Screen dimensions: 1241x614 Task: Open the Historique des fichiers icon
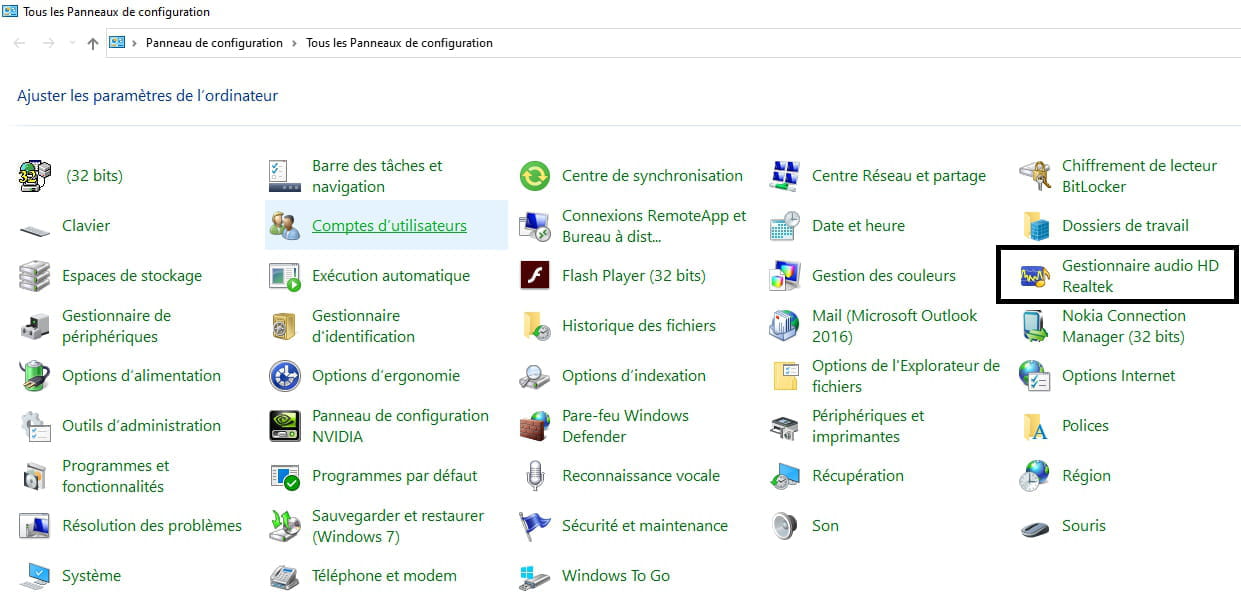click(x=535, y=326)
